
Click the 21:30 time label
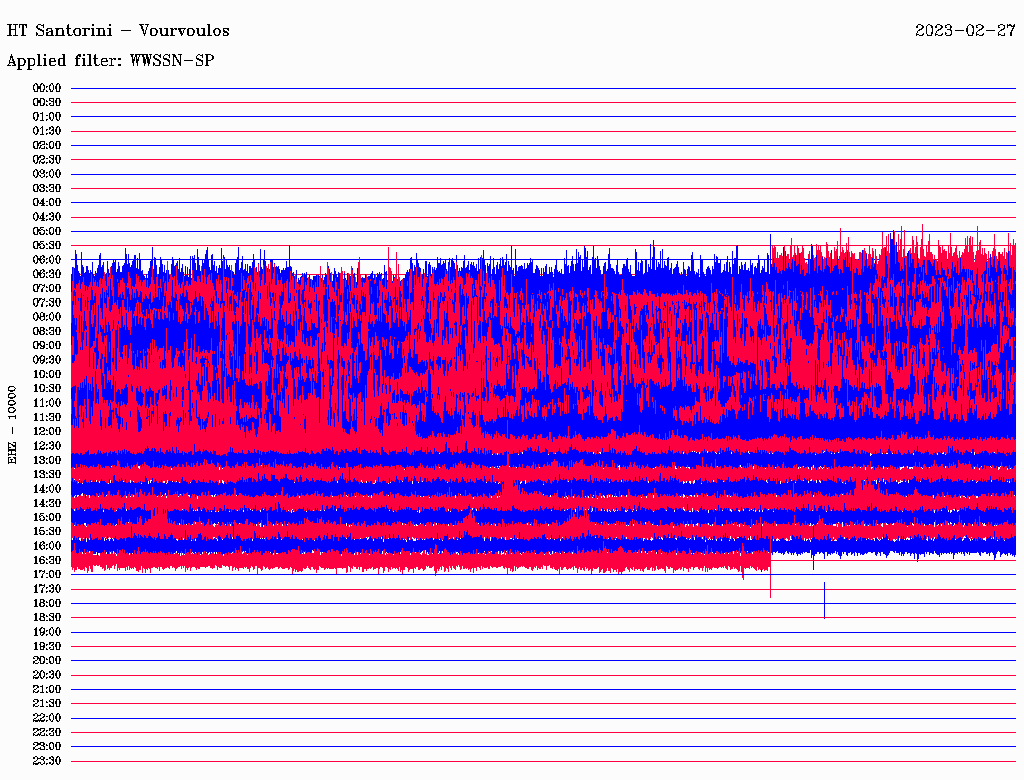[47, 703]
